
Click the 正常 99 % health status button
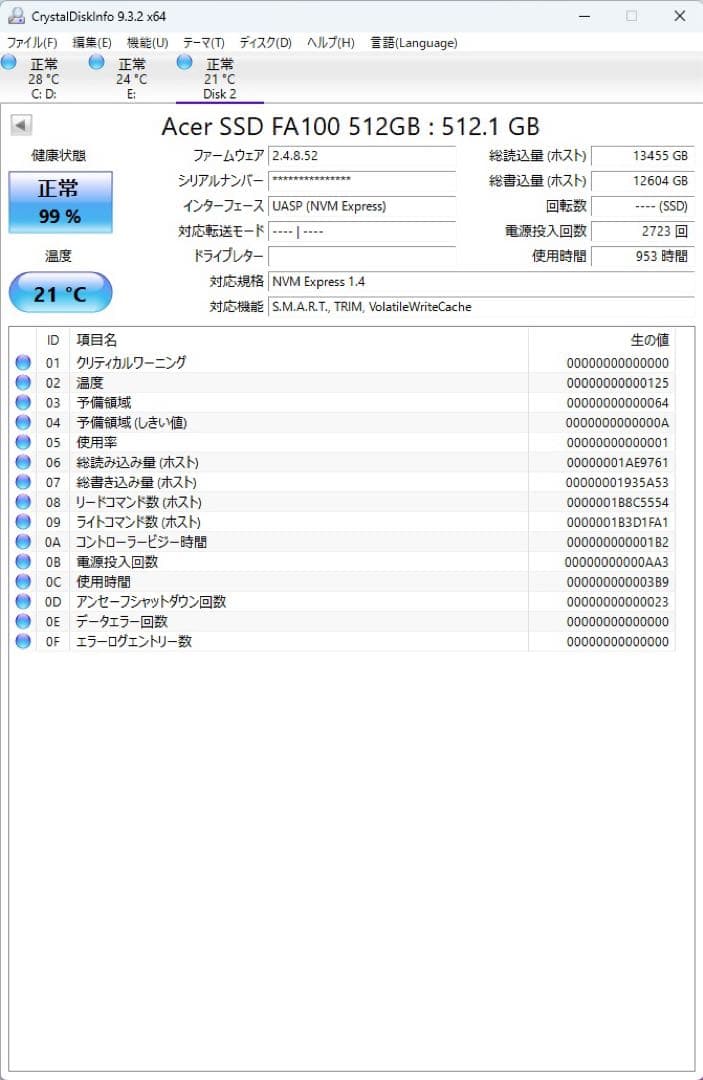click(x=61, y=202)
